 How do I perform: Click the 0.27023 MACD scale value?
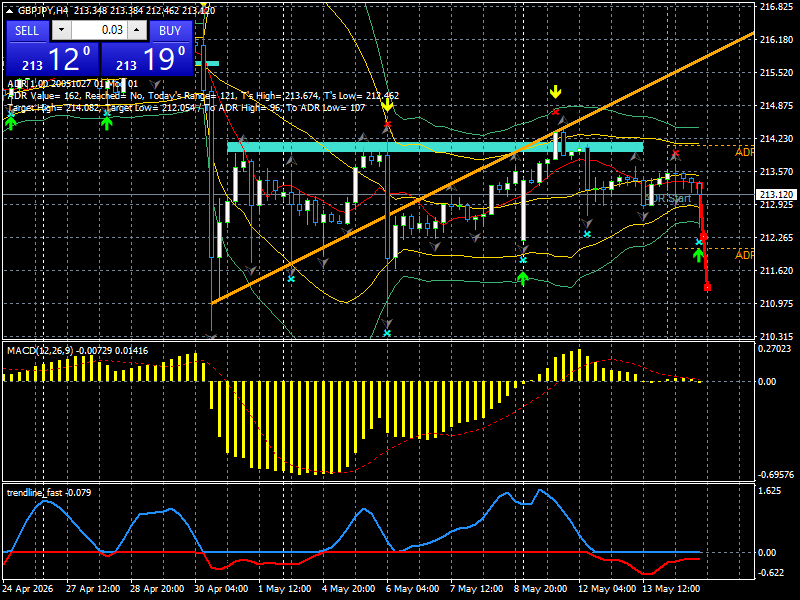point(775,349)
